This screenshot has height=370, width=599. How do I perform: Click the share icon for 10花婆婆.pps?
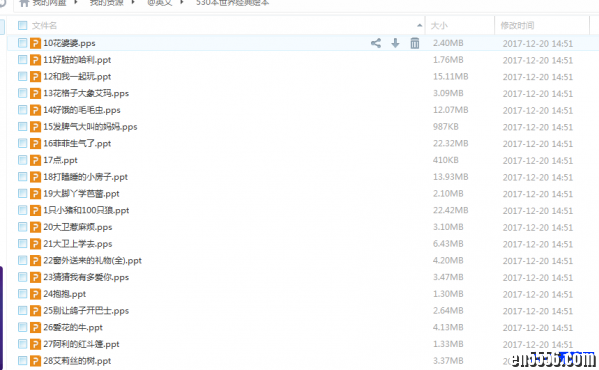pyautogui.click(x=376, y=43)
